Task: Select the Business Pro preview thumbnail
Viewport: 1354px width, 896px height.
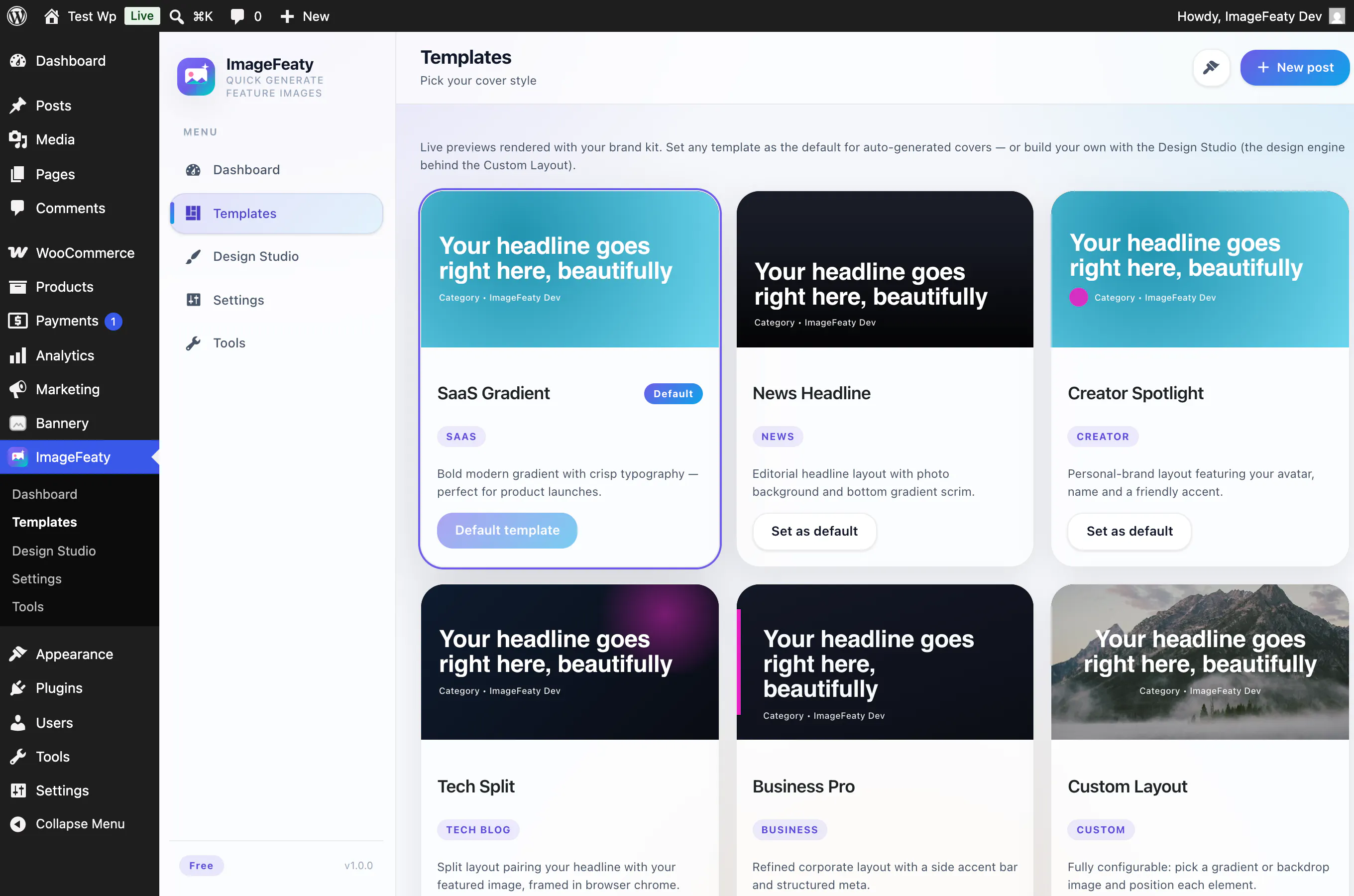Action: click(885, 662)
